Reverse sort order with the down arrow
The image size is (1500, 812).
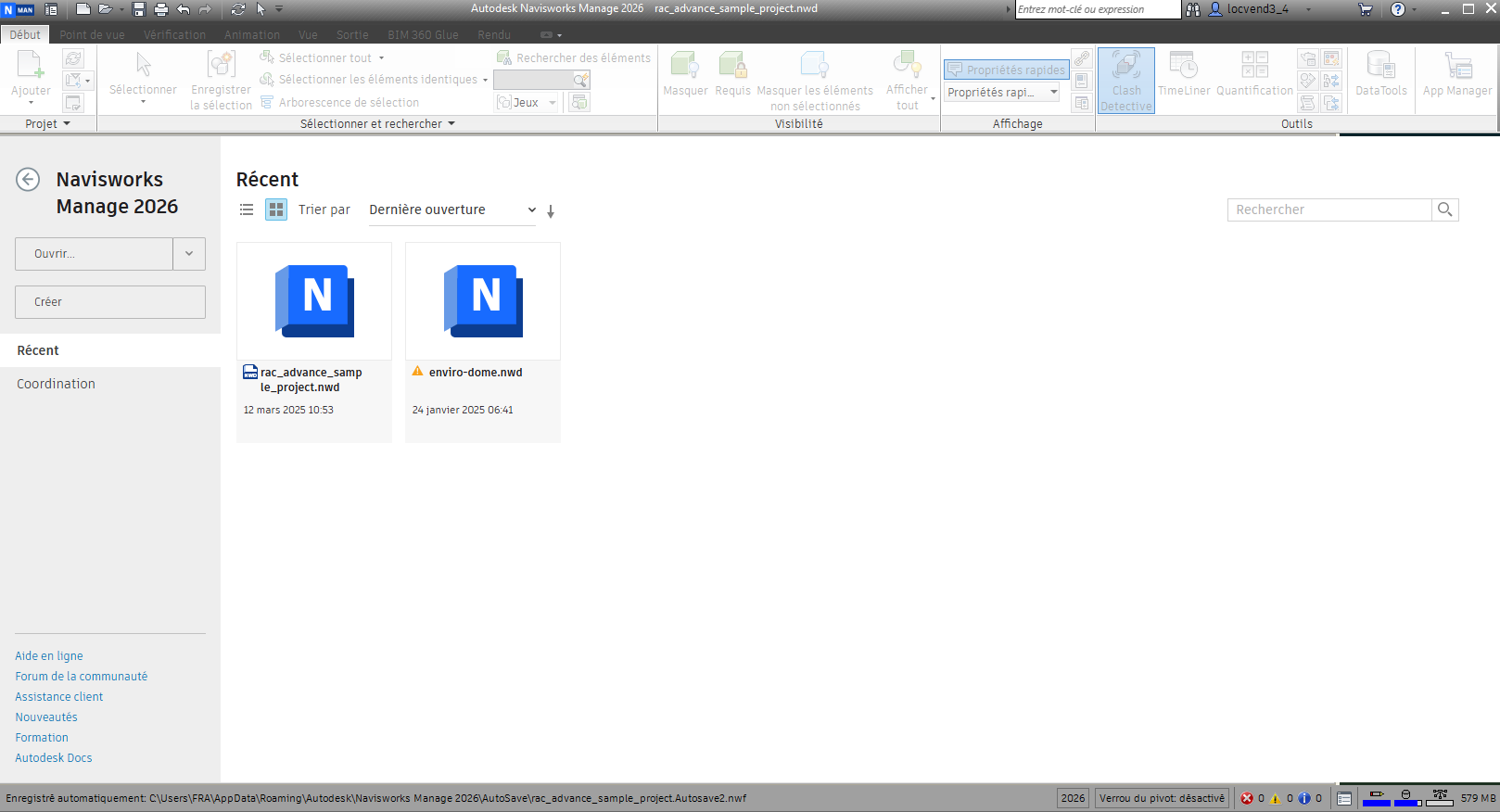point(551,211)
